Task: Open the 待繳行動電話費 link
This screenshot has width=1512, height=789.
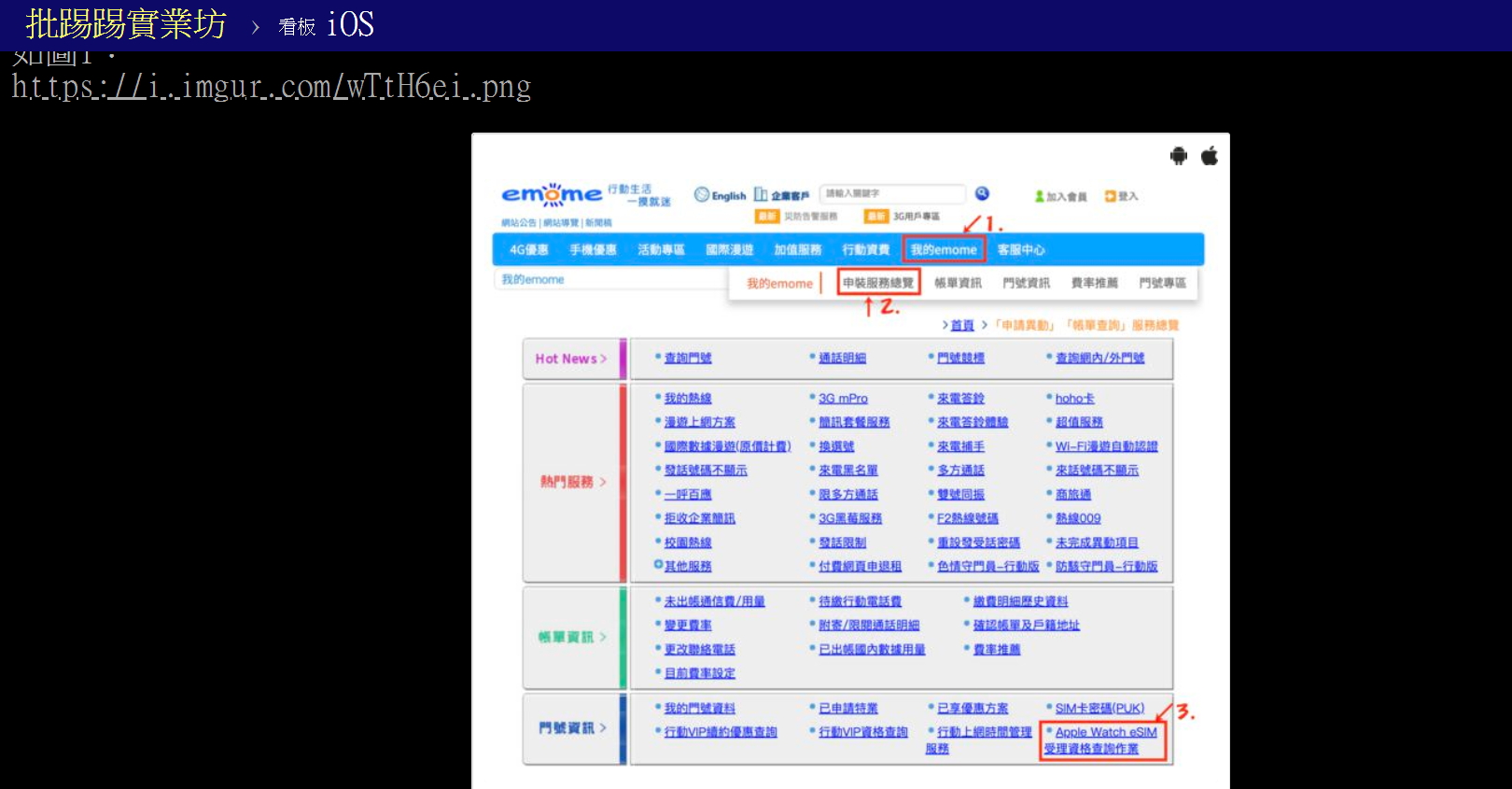Action: pos(861,602)
